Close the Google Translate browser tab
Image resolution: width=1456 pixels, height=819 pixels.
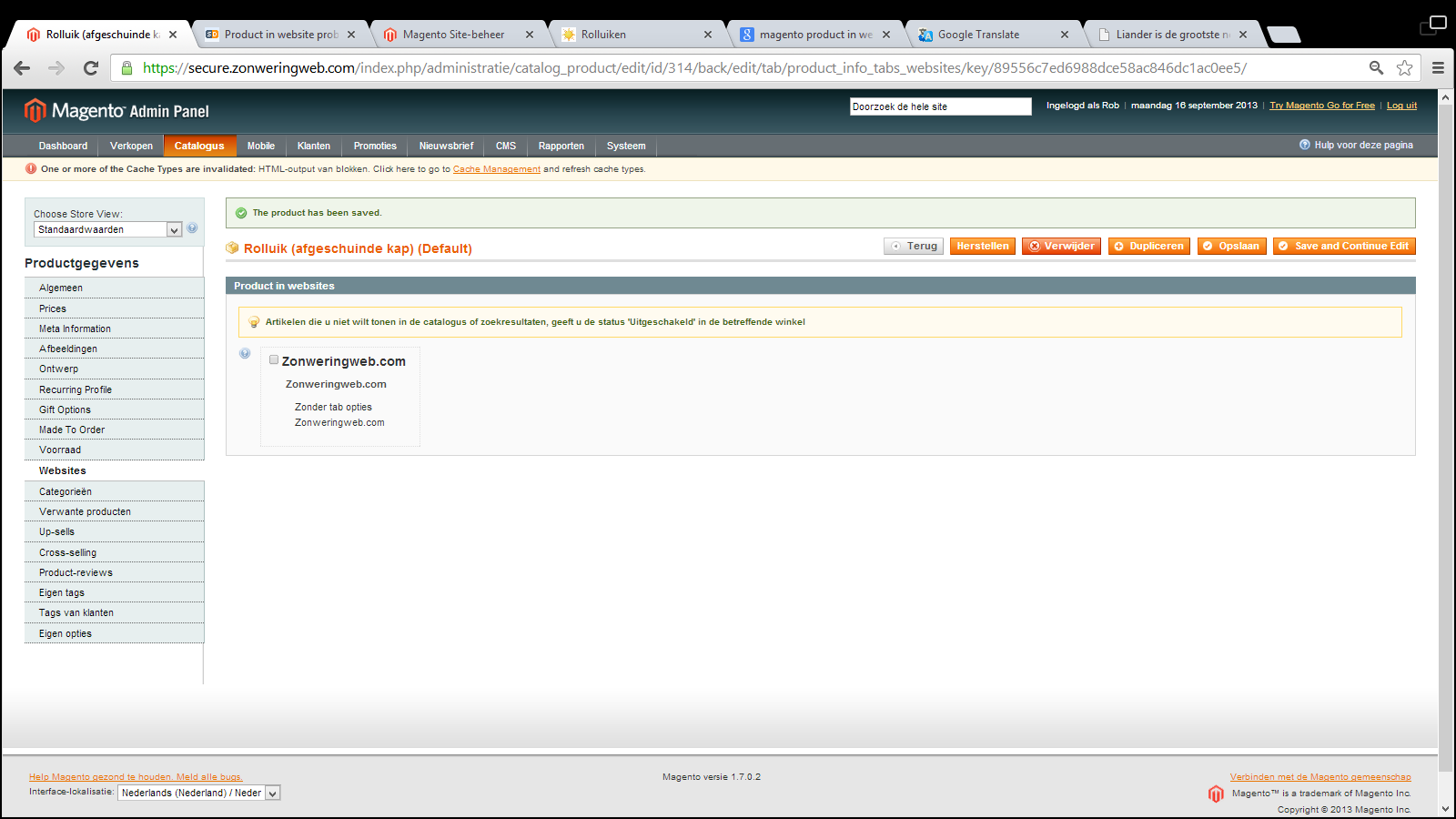(x=1065, y=35)
